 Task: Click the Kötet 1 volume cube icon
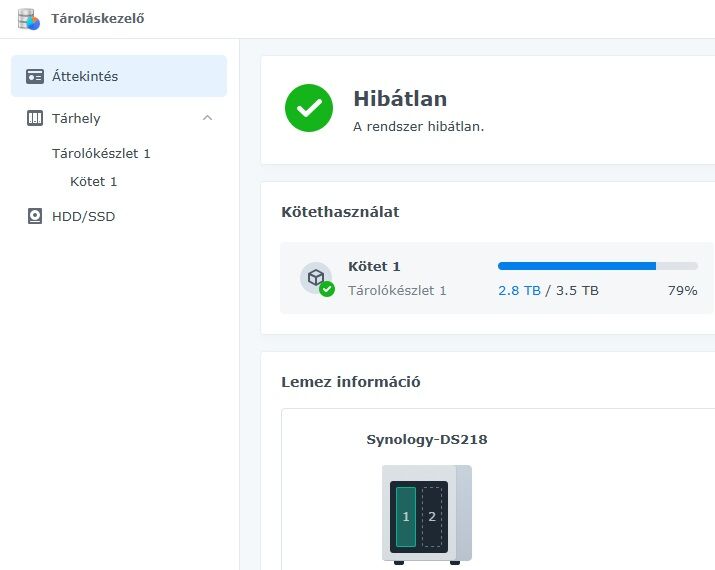point(316,278)
